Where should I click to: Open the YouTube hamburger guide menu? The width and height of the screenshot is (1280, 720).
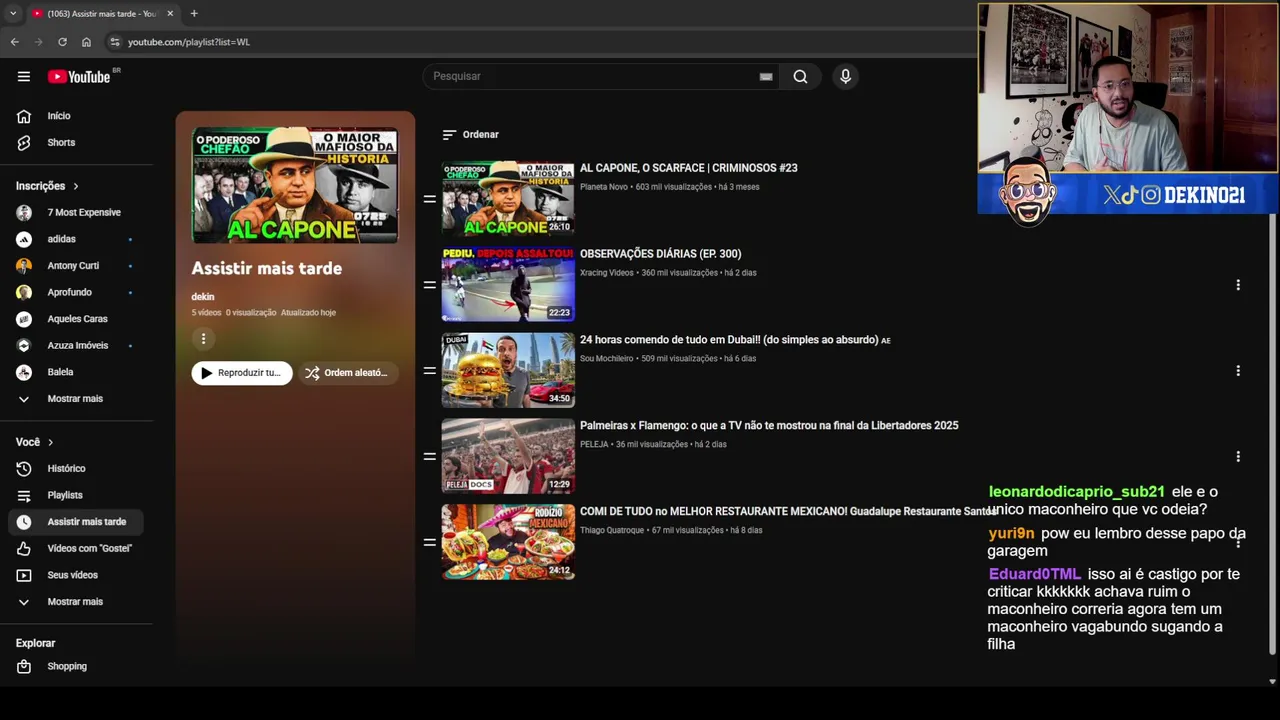(23, 76)
